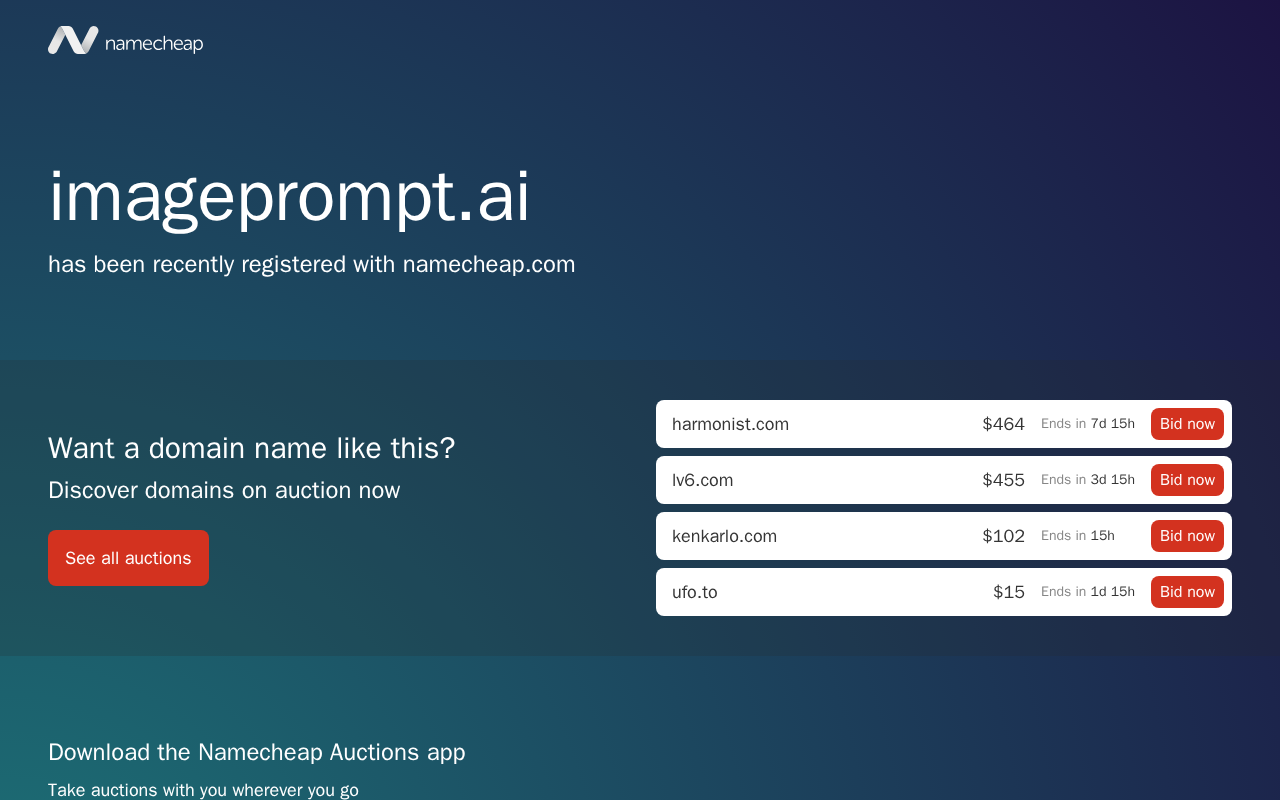Bid now on harmonist.com
1280x800 pixels.
click(1187, 424)
